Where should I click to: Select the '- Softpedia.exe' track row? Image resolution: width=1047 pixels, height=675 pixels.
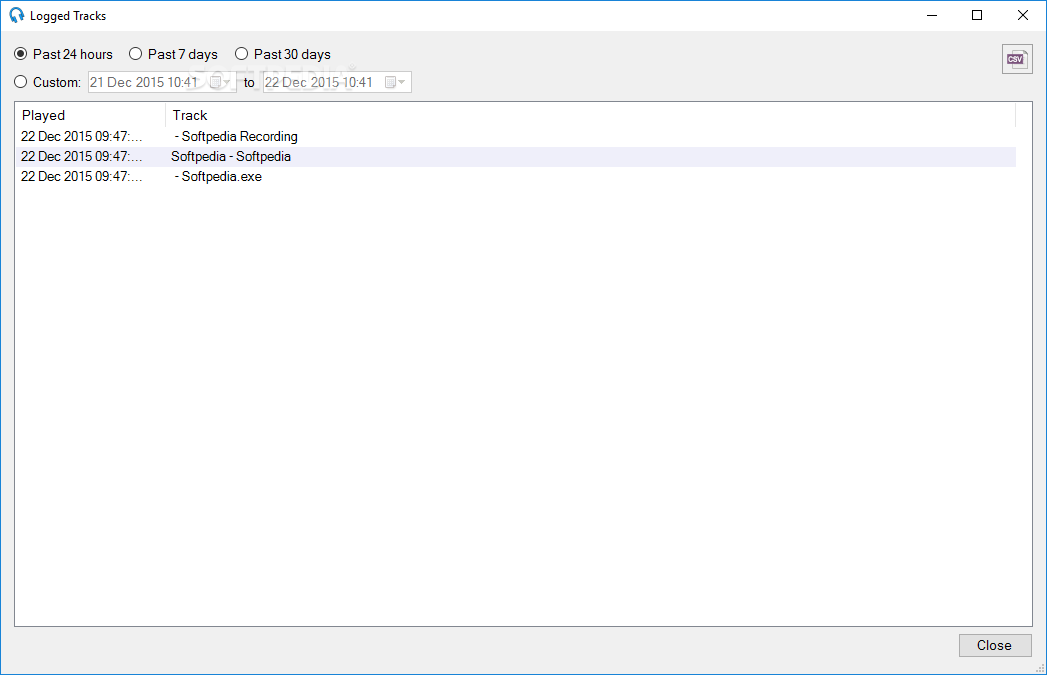515,176
